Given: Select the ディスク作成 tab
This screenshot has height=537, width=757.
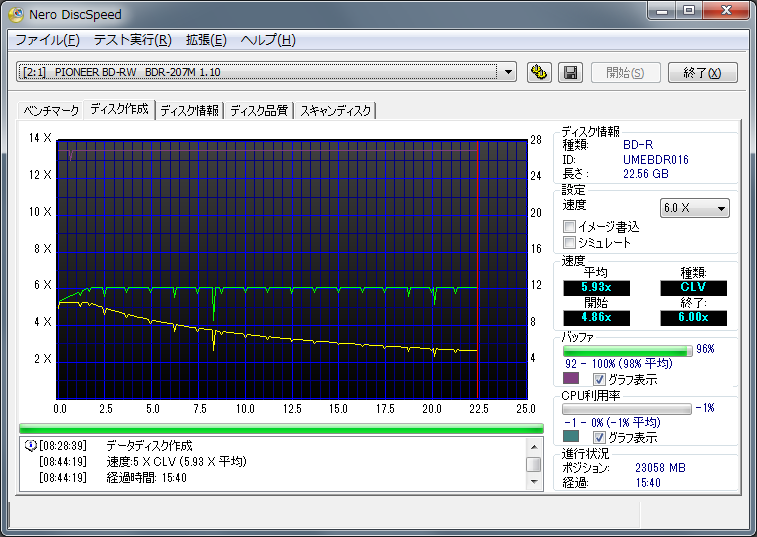Looking at the screenshot, I should (119, 109).
